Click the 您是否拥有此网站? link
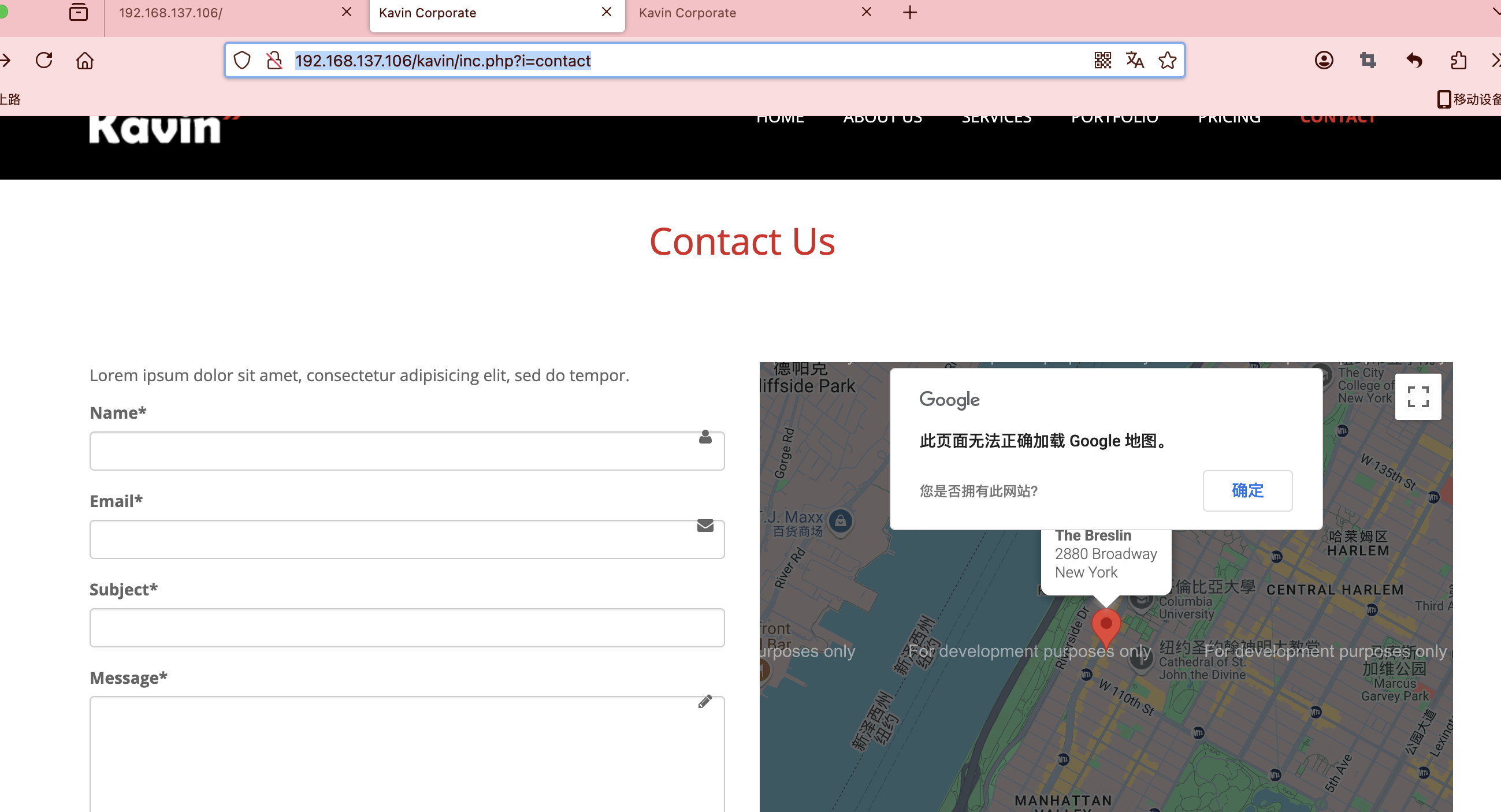Screen dimensions: 1501x812 coord(978,491)
